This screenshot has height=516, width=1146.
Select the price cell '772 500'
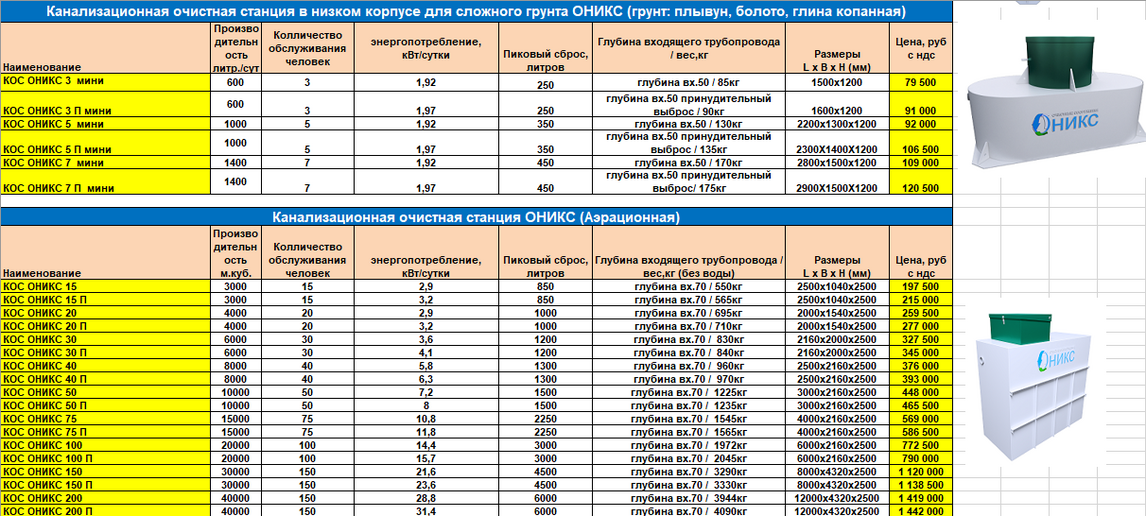coord(921,445)
